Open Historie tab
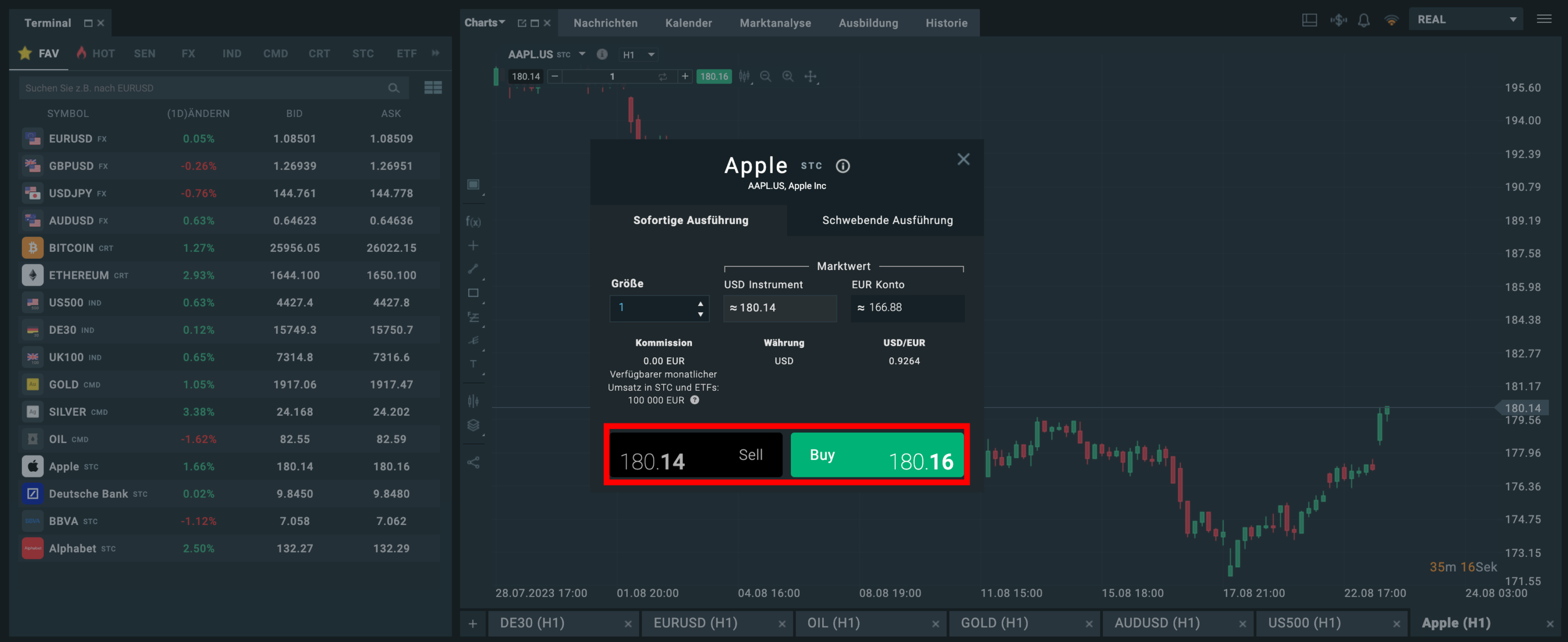 click(946, 23)
